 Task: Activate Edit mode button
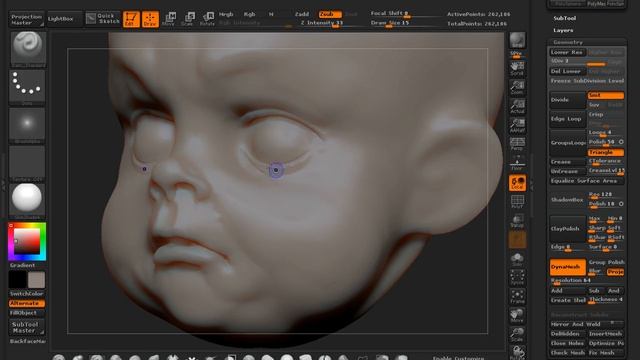131,19
